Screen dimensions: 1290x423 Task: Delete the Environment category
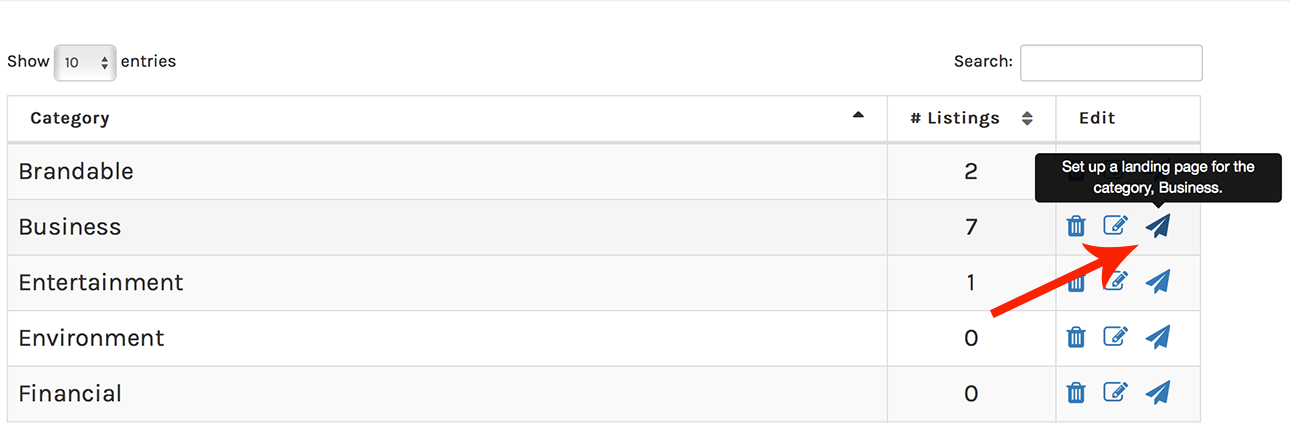pyautogui.click(x=1076, y=338)
